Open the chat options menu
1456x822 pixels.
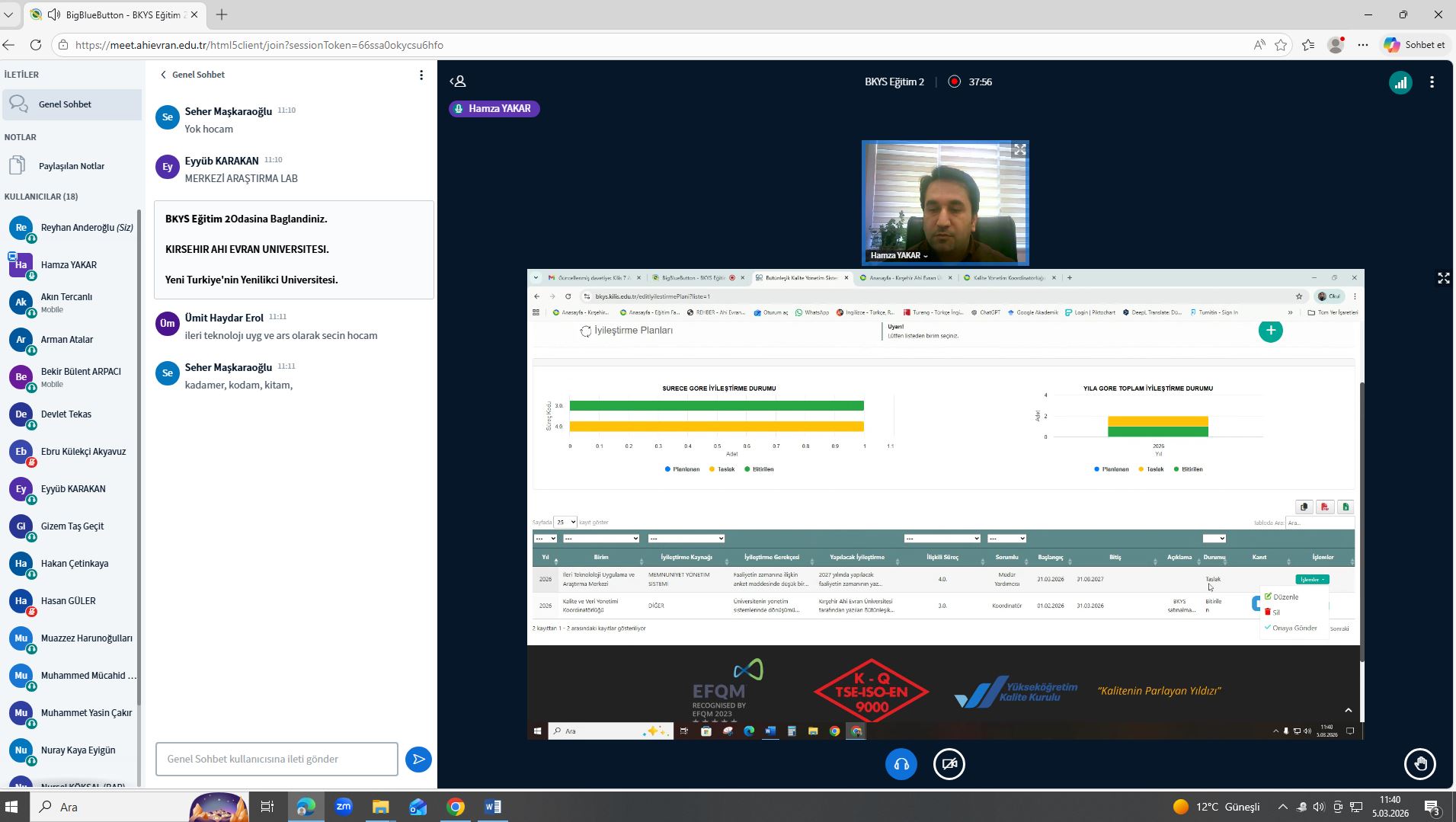pos(421,75)
